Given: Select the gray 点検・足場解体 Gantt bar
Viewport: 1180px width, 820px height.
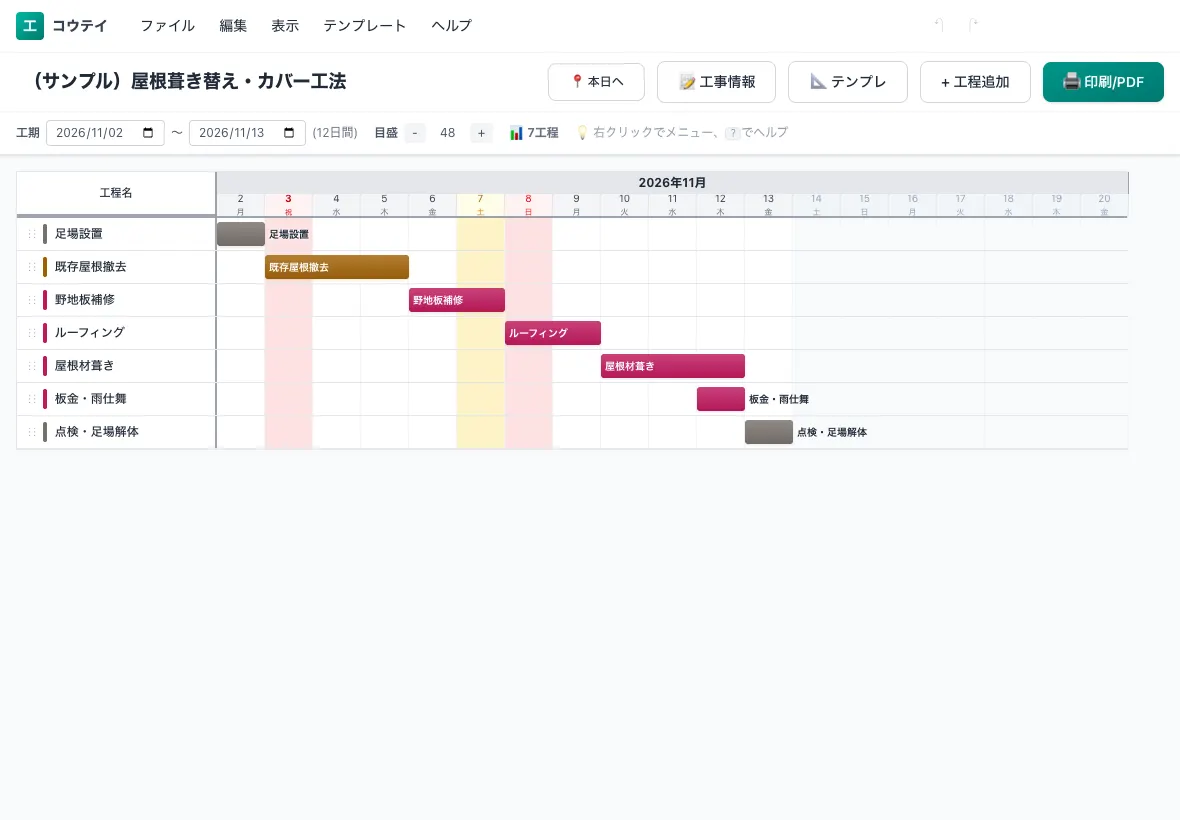Looking at the screenshot, I should pos(768,432).
